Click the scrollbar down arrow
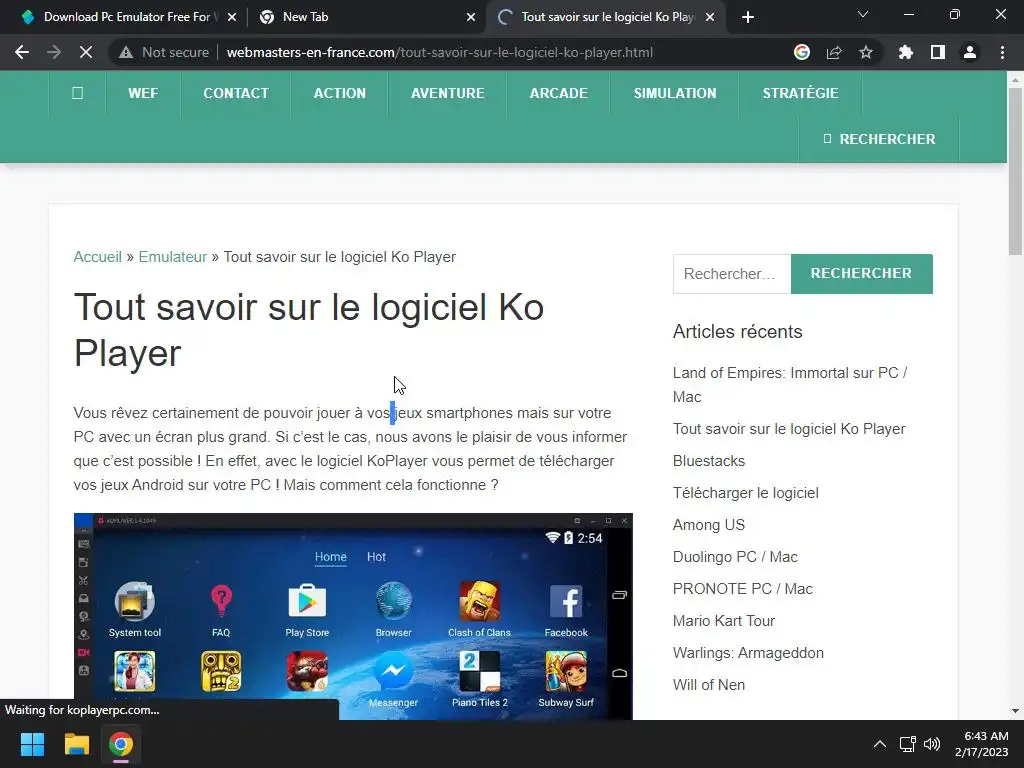 [x=1015, y=711]
